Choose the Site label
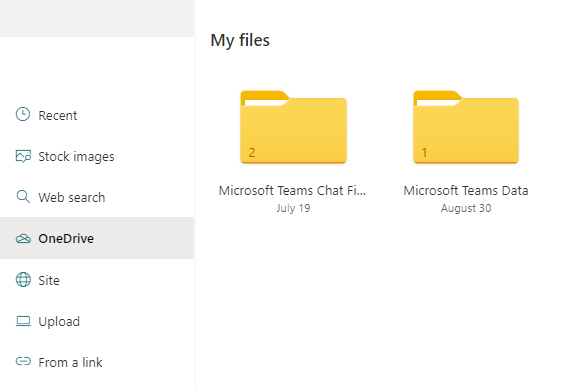 point(49,281)
